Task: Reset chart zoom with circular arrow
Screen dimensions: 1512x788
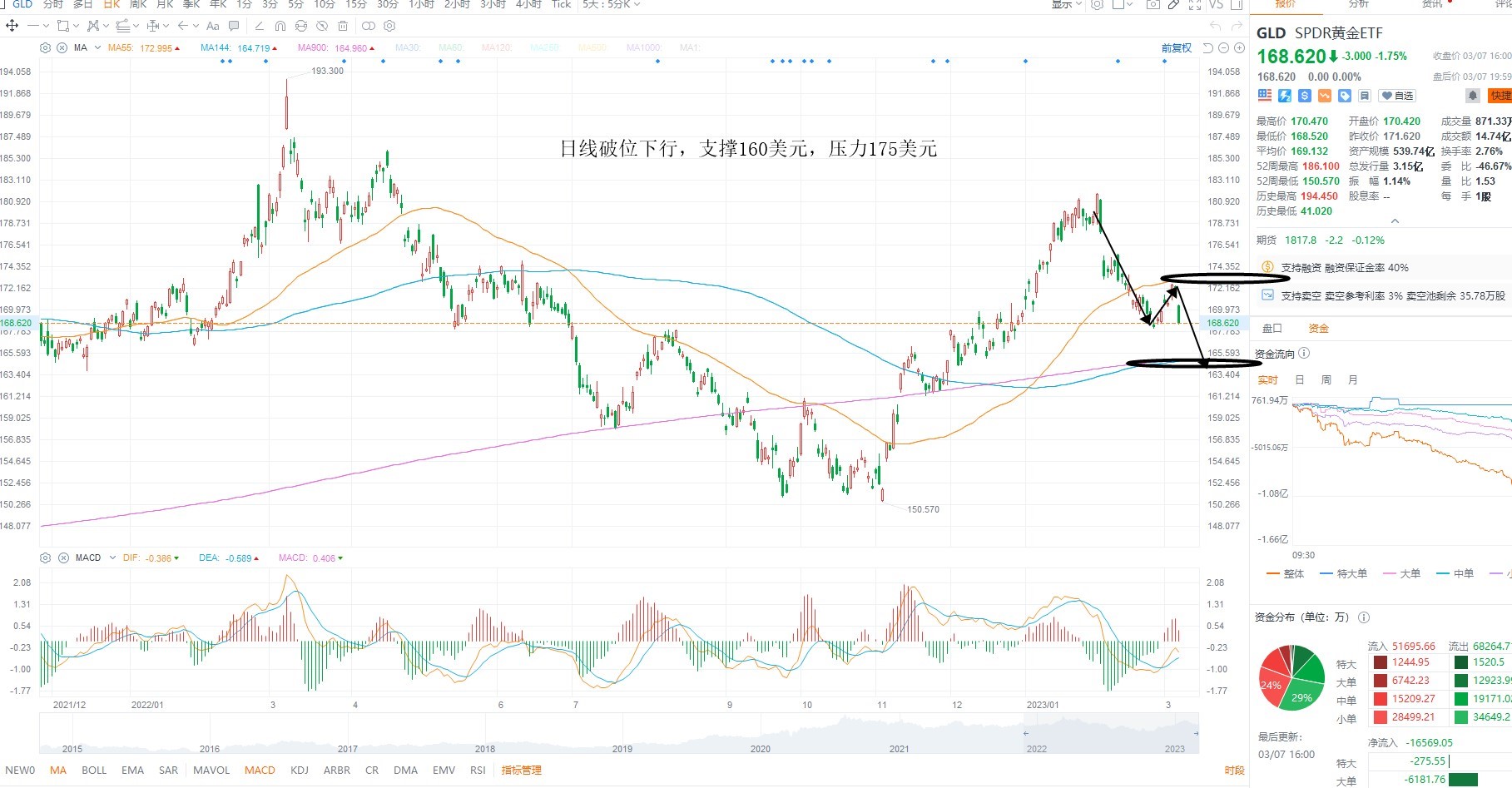Action: (x=1208, y=48)
